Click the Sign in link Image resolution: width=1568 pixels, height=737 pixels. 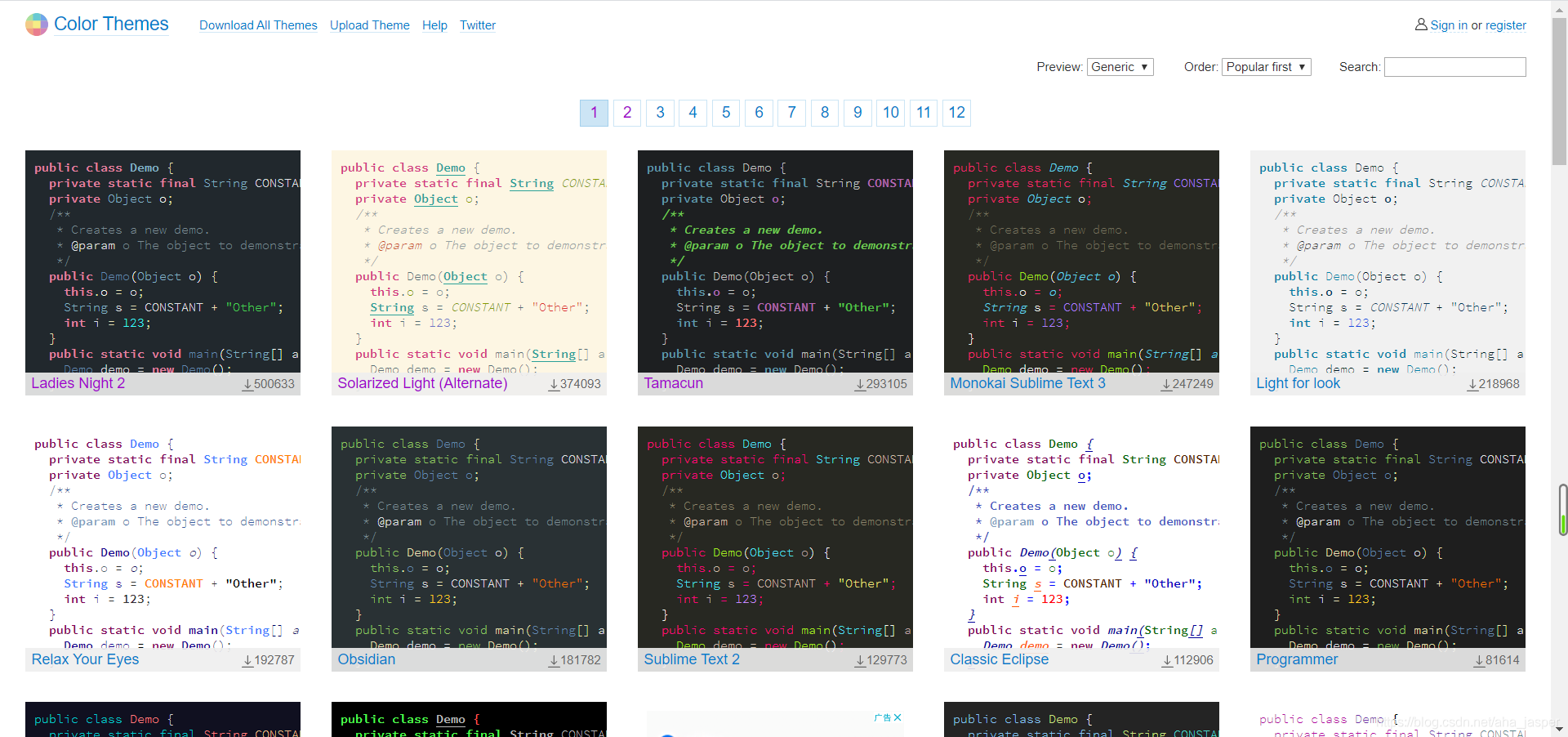pos(1449,25)
